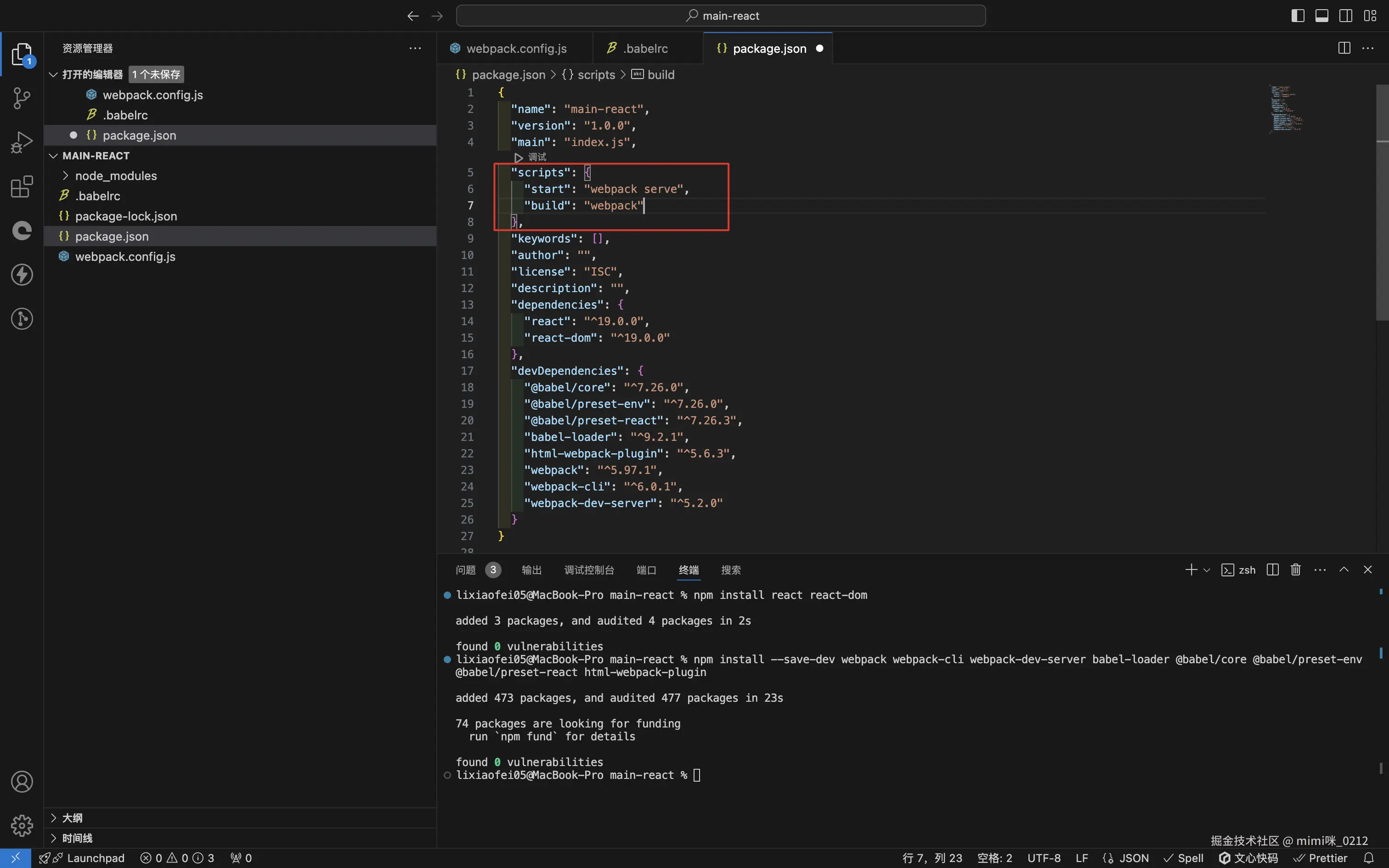Click the 调试 debug codelens link

click(536, 157)
